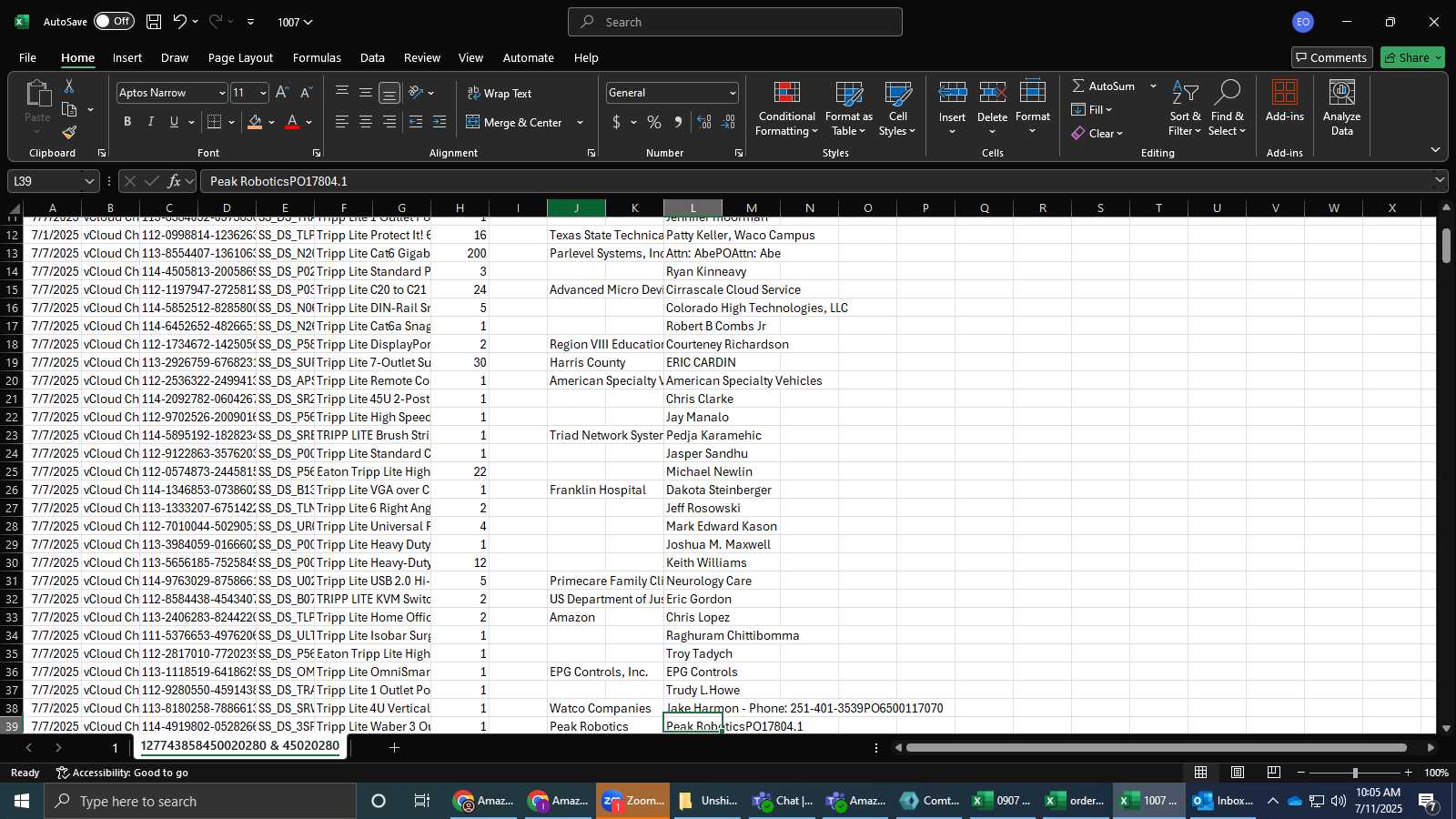The width and height of the screenshot is (1456, 819).
Task: Collapse the ribbon with chevron
Action: pos(1435,149)
